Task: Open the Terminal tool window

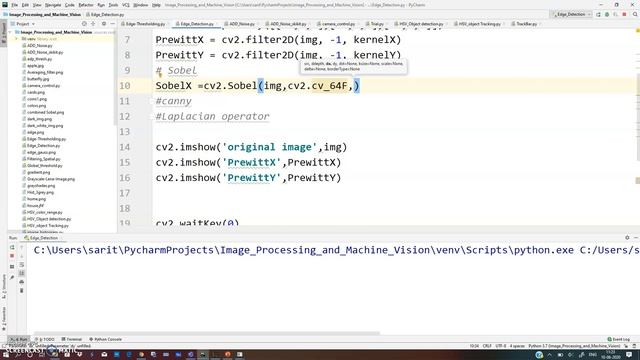Action: (72, 339)
